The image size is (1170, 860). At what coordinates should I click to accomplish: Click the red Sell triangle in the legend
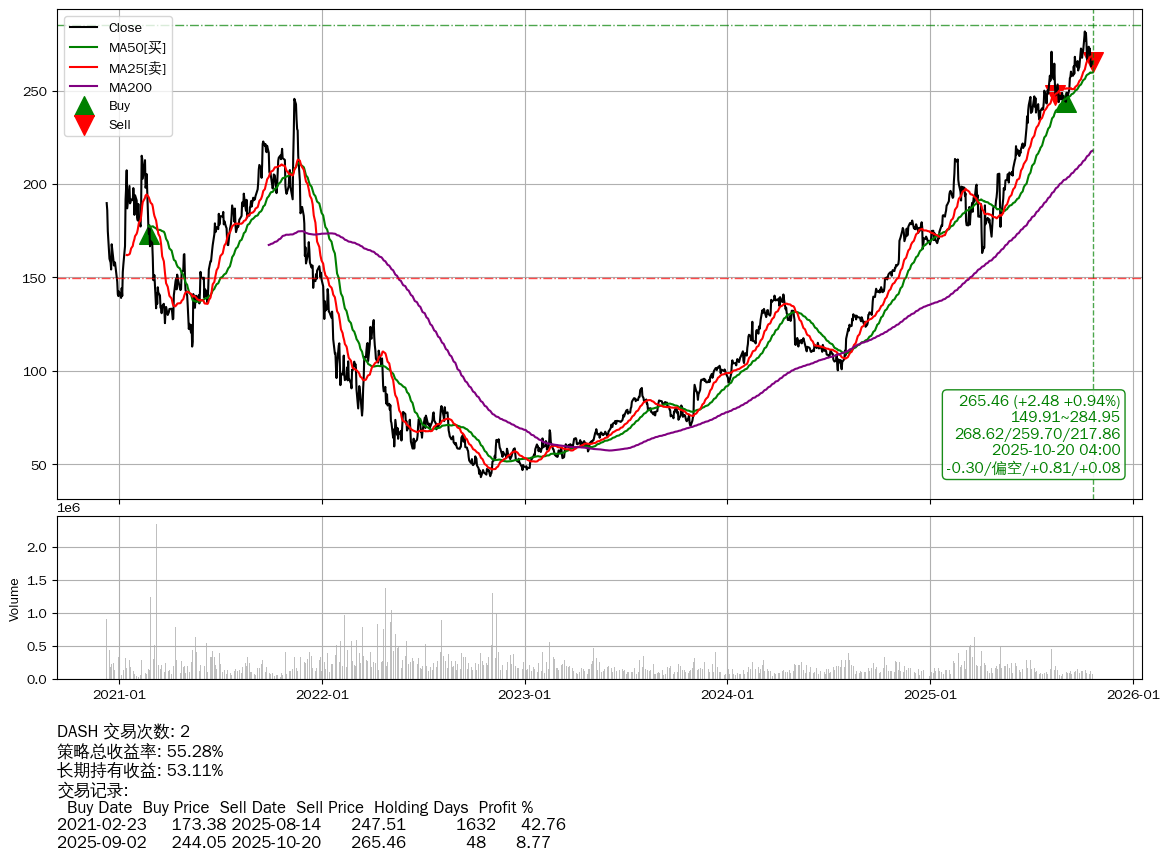click(84, 125)
